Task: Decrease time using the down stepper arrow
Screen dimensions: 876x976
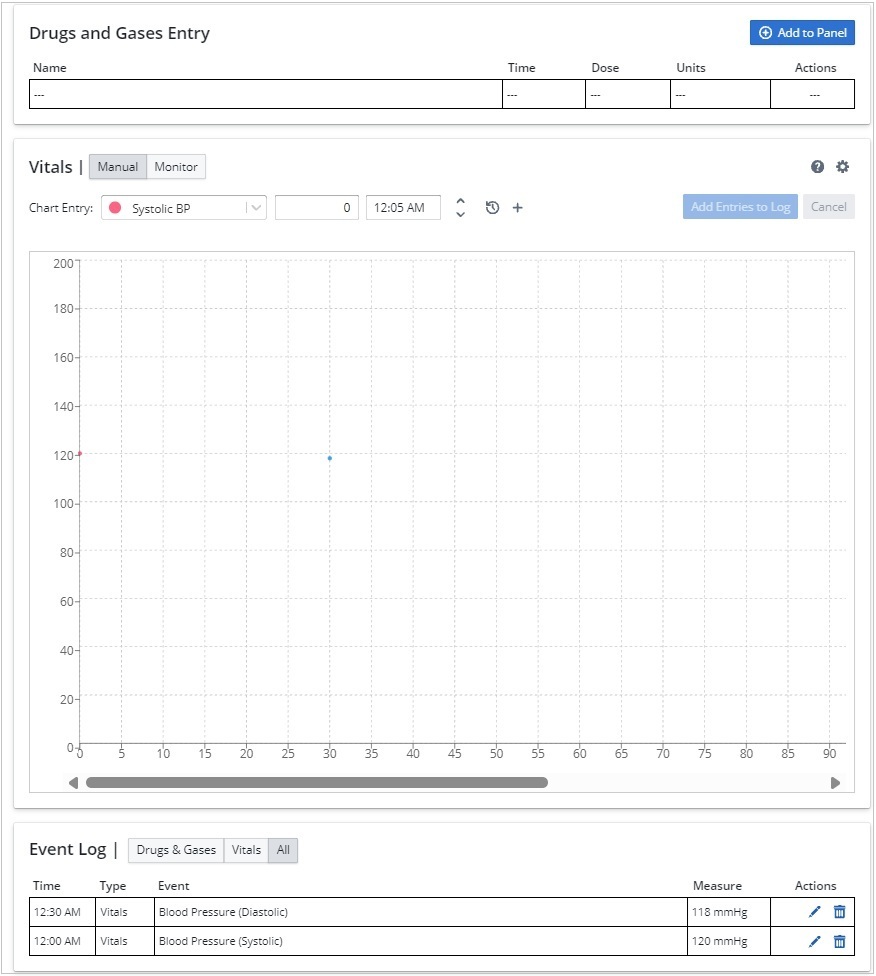Action: (460, 215)
